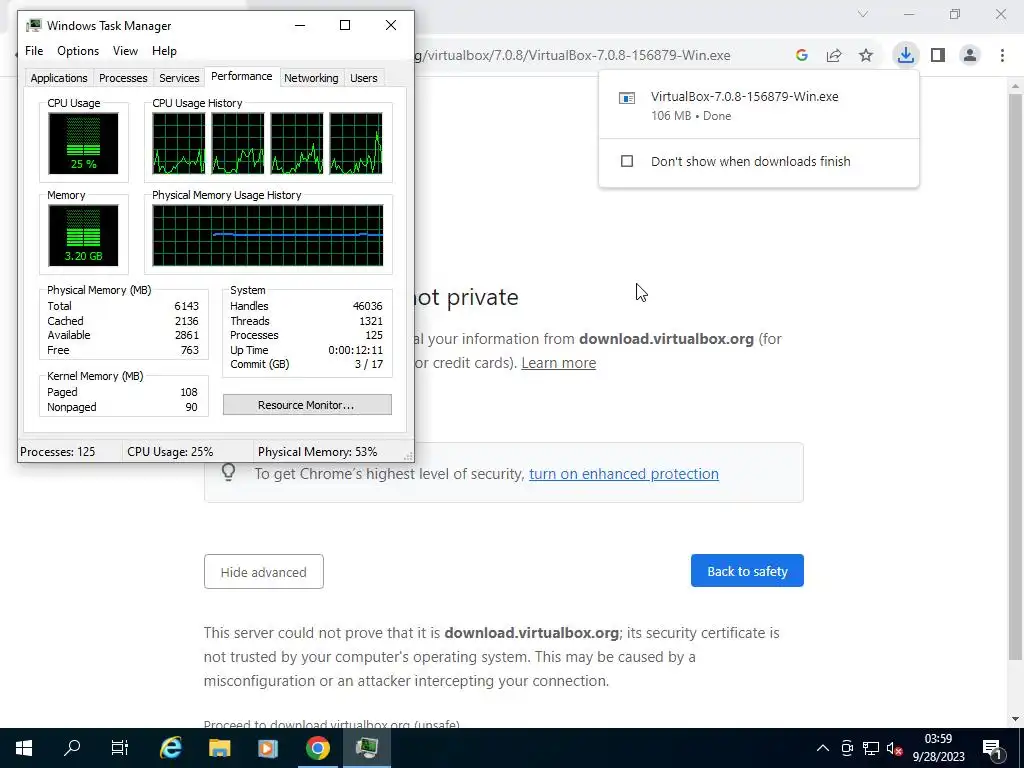Switch to the Services tab

tap(179, 78)
